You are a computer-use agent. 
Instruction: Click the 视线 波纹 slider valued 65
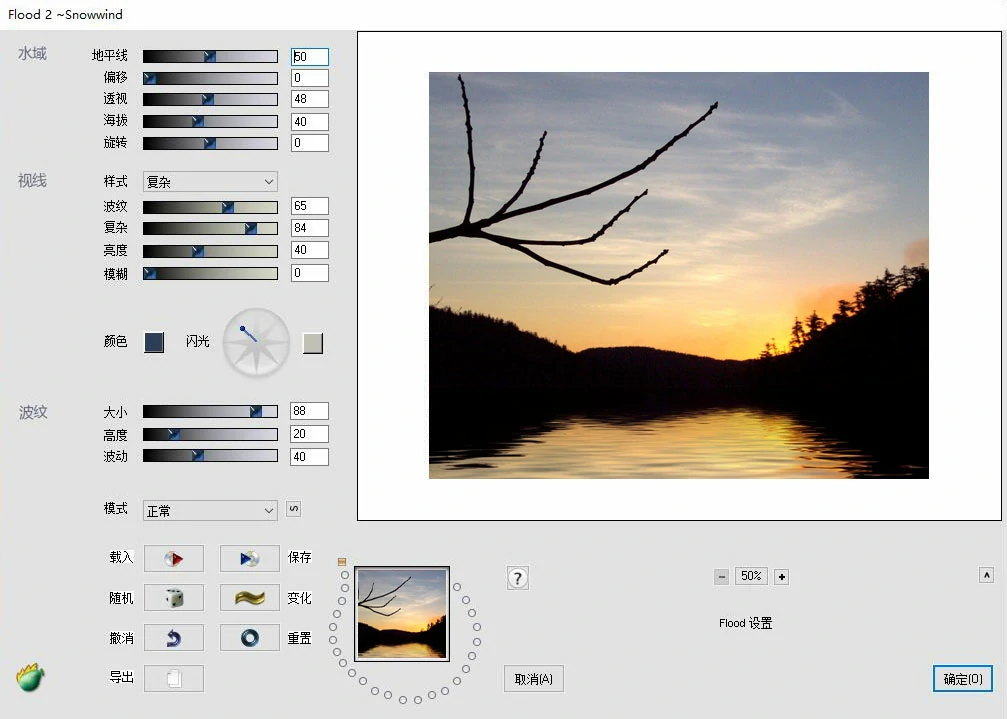[210, 207]
